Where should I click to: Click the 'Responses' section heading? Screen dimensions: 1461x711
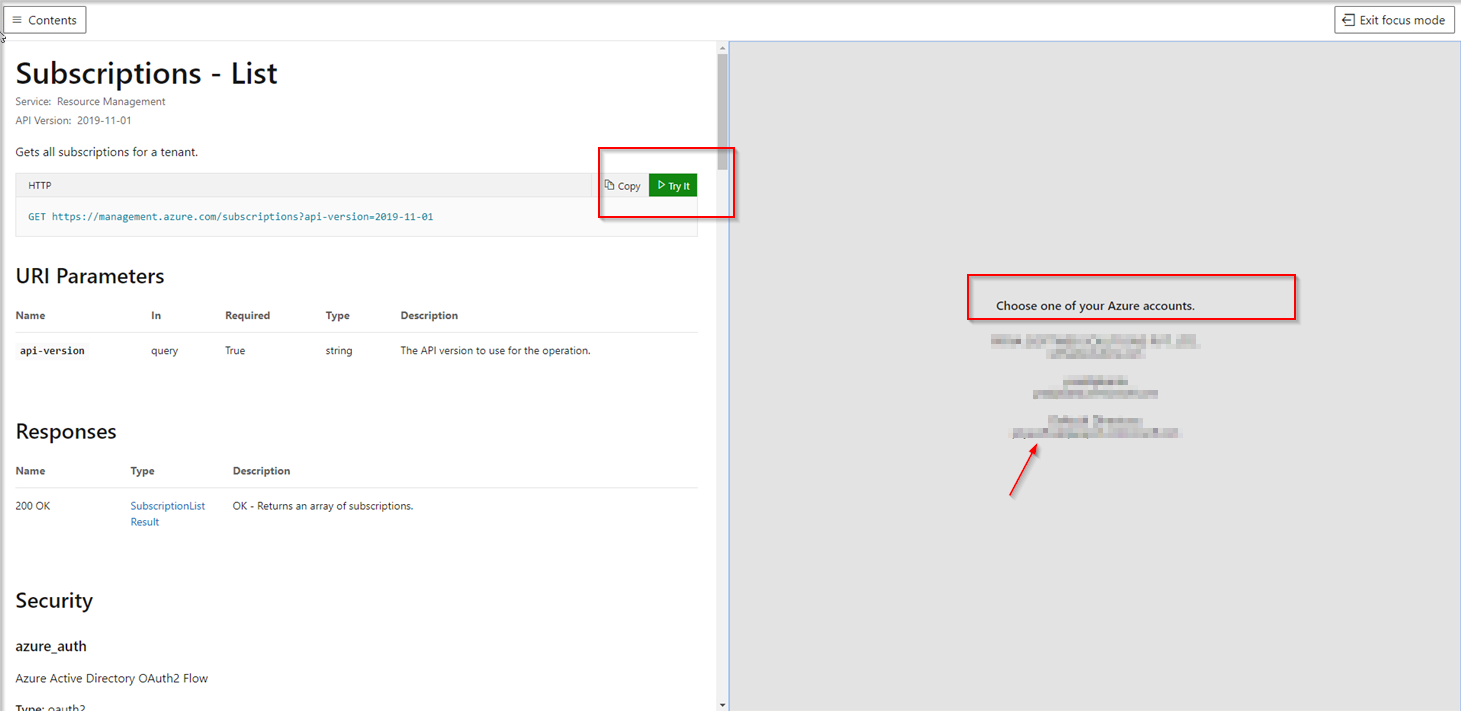(66, 432)
